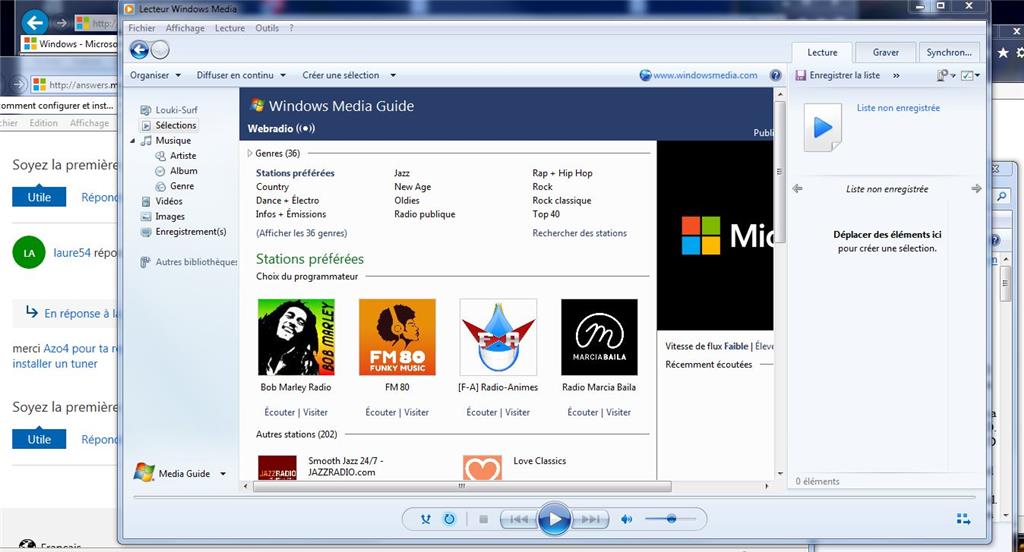Switch to the Graver tab
Image resolution: width=1024 pixels, height=552 pixels.
(886, 52)
